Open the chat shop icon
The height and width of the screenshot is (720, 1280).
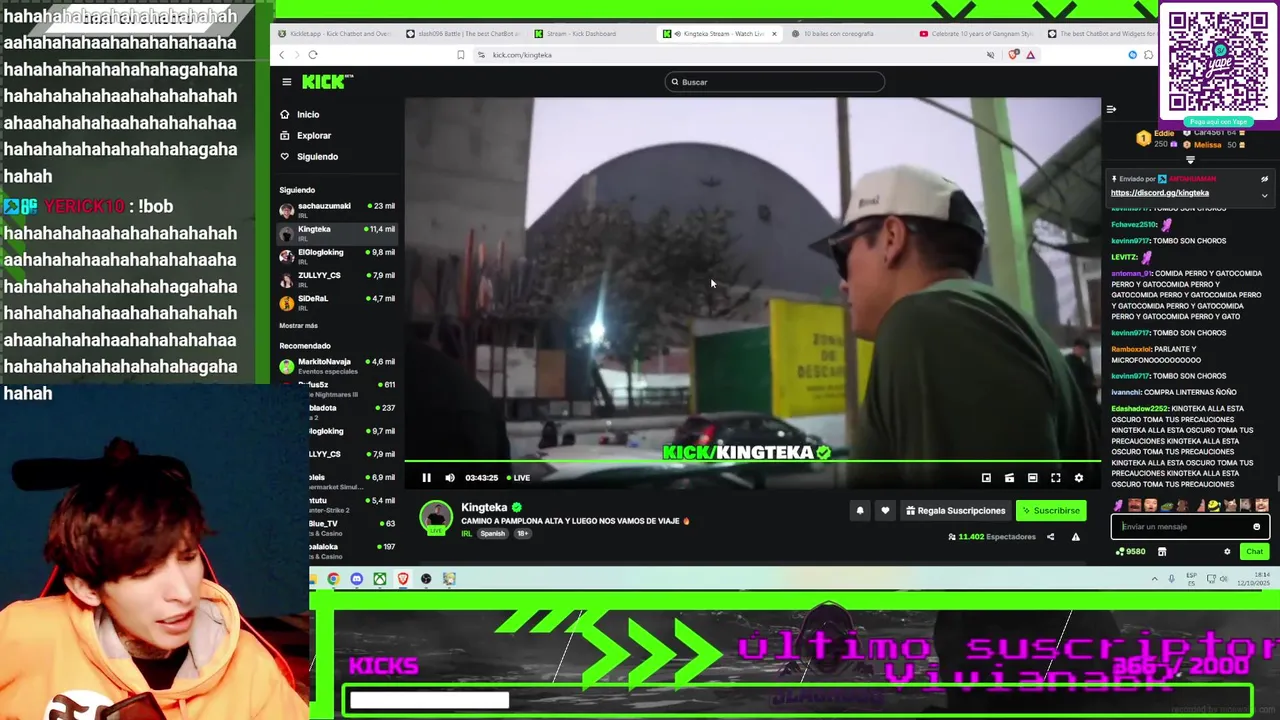click(x=1162, y=552)
